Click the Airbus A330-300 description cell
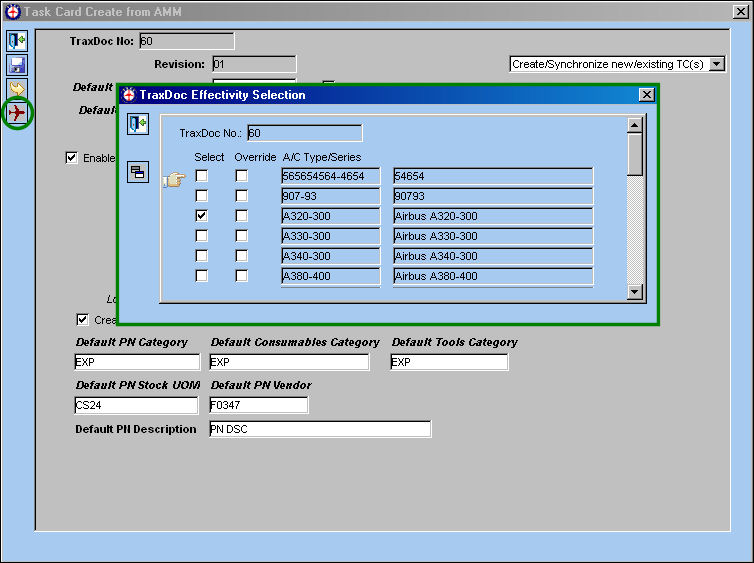Viewport: 754px width, 563px height. click(493, 236)
